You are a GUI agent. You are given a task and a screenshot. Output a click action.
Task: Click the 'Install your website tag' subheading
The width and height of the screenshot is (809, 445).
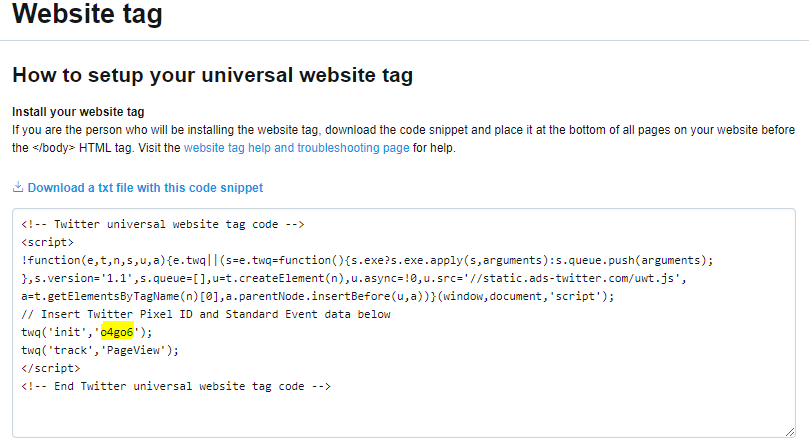[78, 112]
